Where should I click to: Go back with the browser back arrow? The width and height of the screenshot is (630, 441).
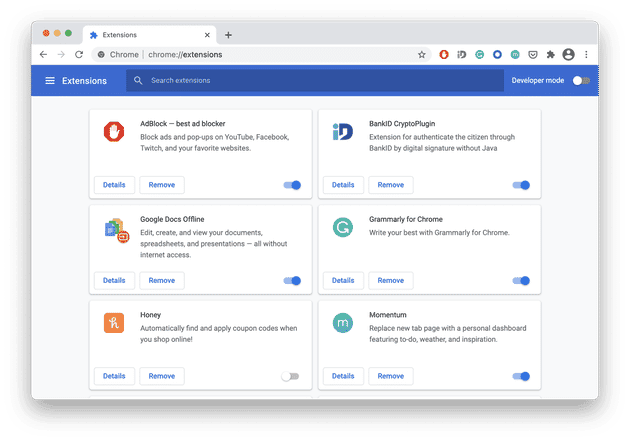click(43, 55)
